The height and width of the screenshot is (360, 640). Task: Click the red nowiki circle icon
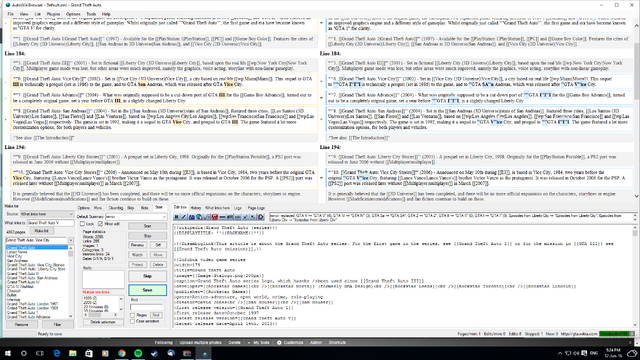tap(215, 217)
